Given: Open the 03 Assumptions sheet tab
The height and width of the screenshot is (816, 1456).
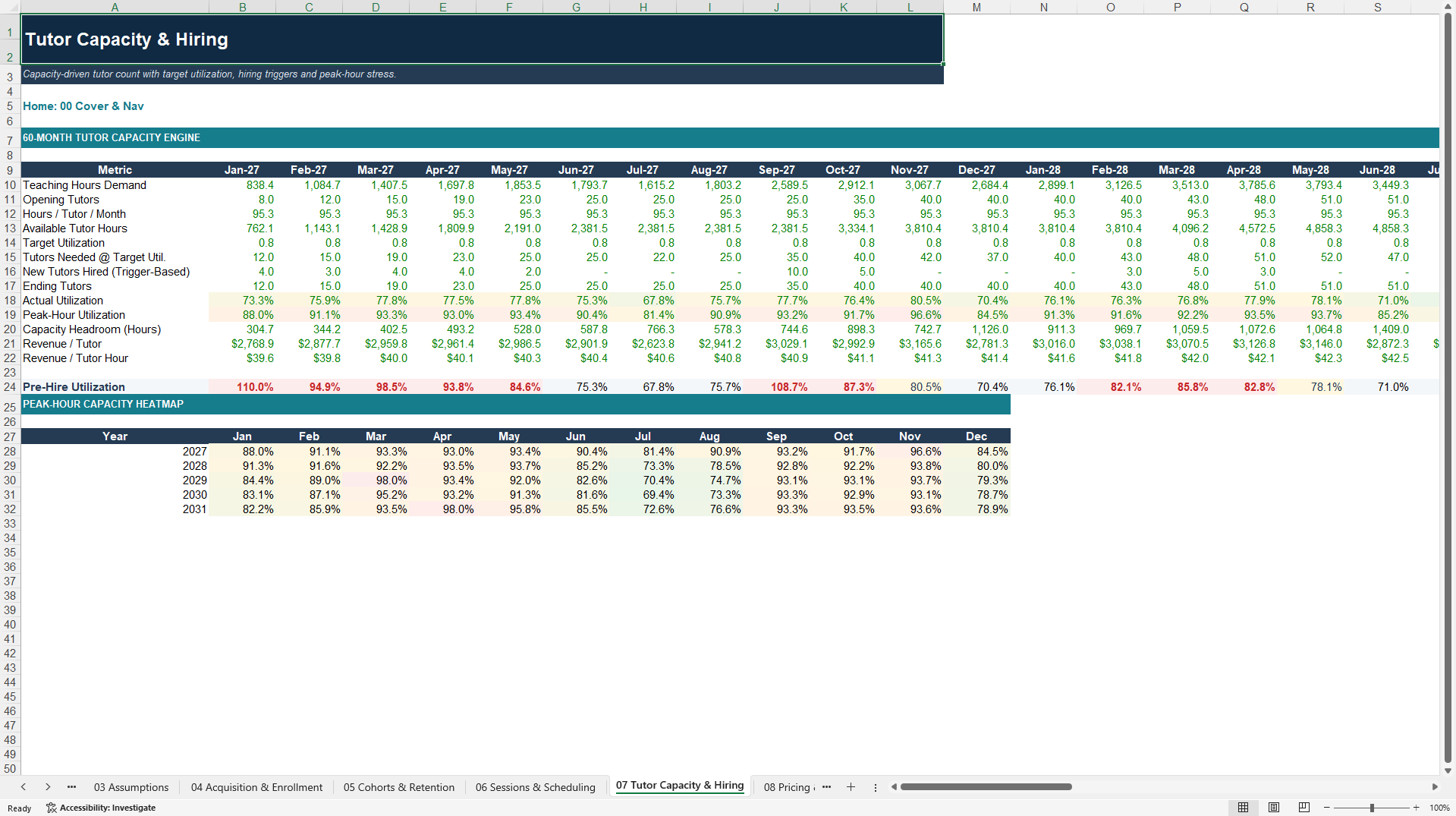Looking at the screenshot, I should (x=131, y=787).
